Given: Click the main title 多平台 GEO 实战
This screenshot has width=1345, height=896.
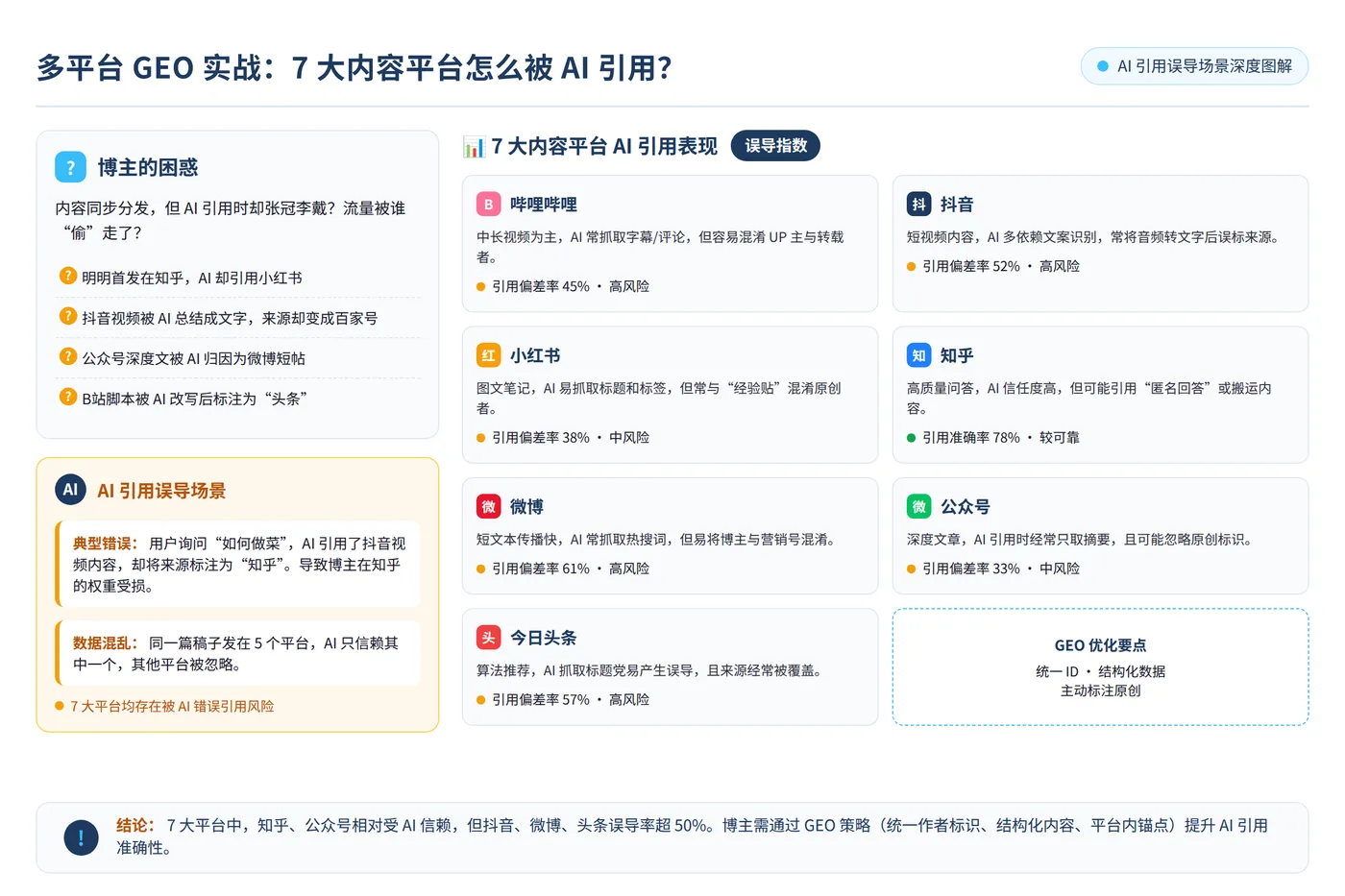Looking at the screenshot, I should (354, 67).
